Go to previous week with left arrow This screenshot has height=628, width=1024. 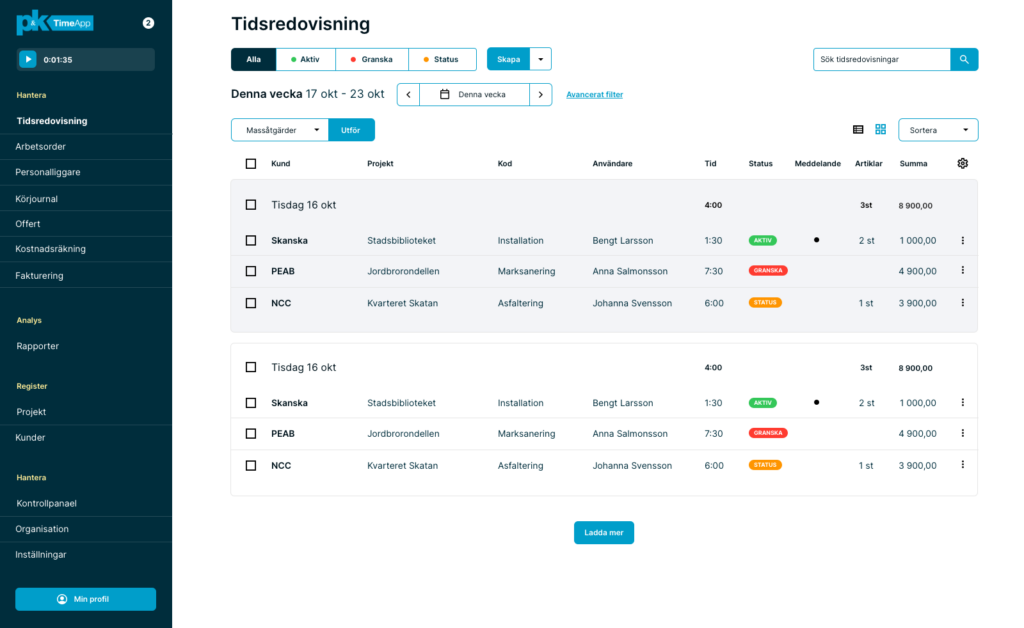pos(408,95)
